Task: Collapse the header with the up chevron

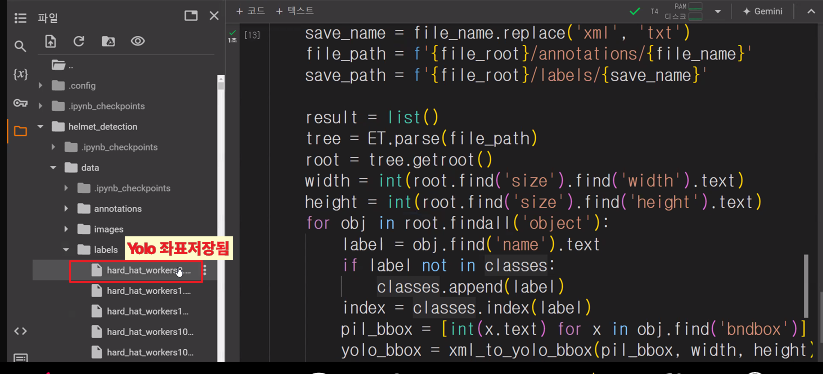Action: click(811, 11)
